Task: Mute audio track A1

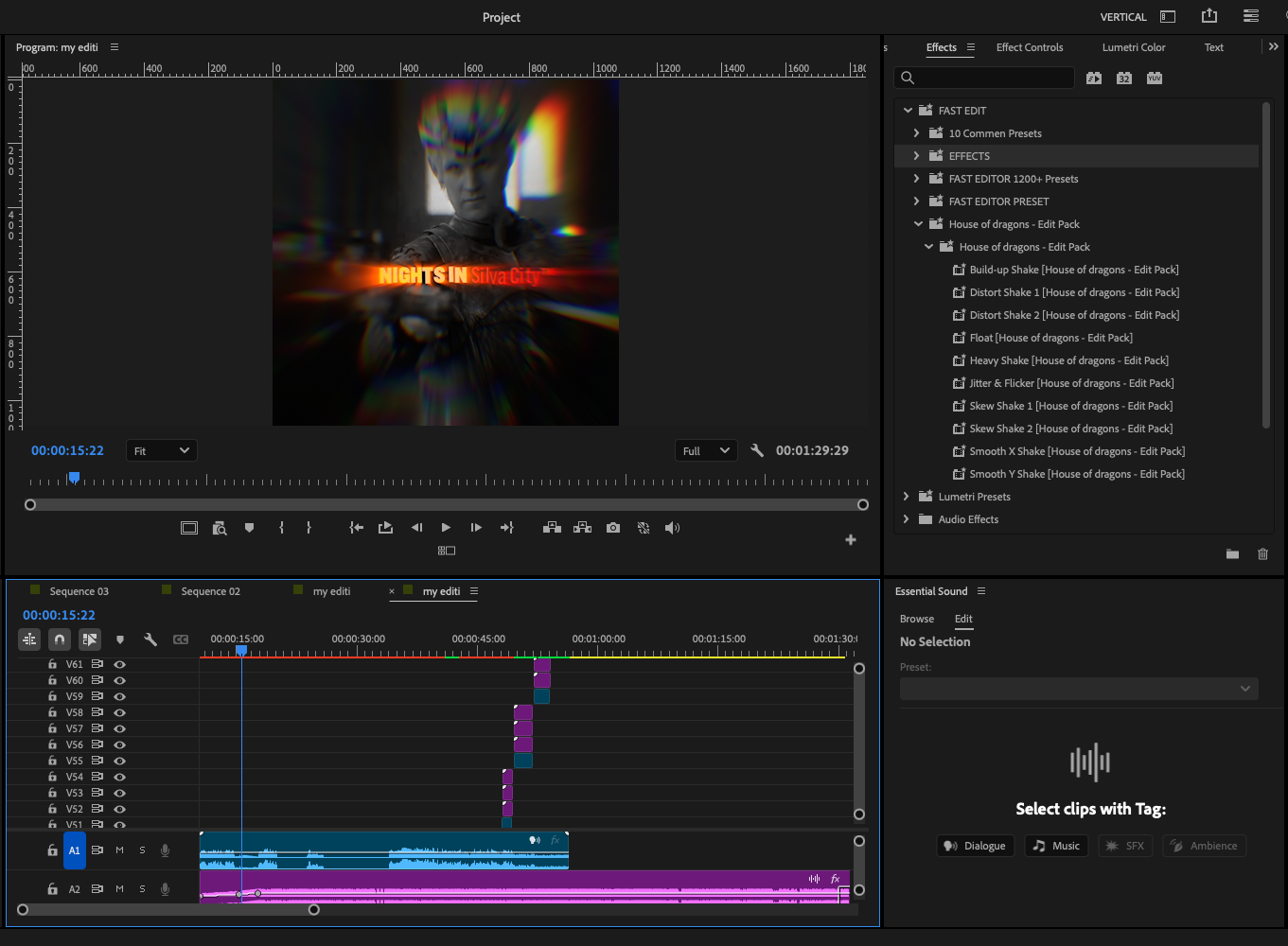Action: click(x=119, y=850)
